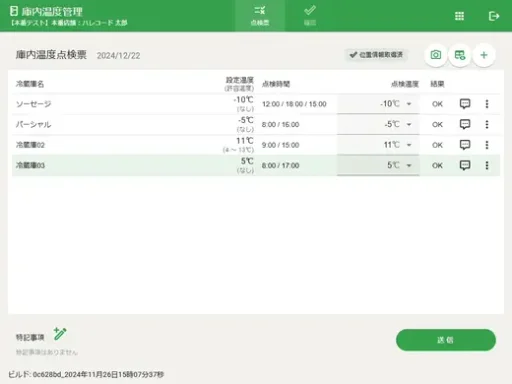Click the 特記事項 label
The image size is (512, 384).
[30, 337]
